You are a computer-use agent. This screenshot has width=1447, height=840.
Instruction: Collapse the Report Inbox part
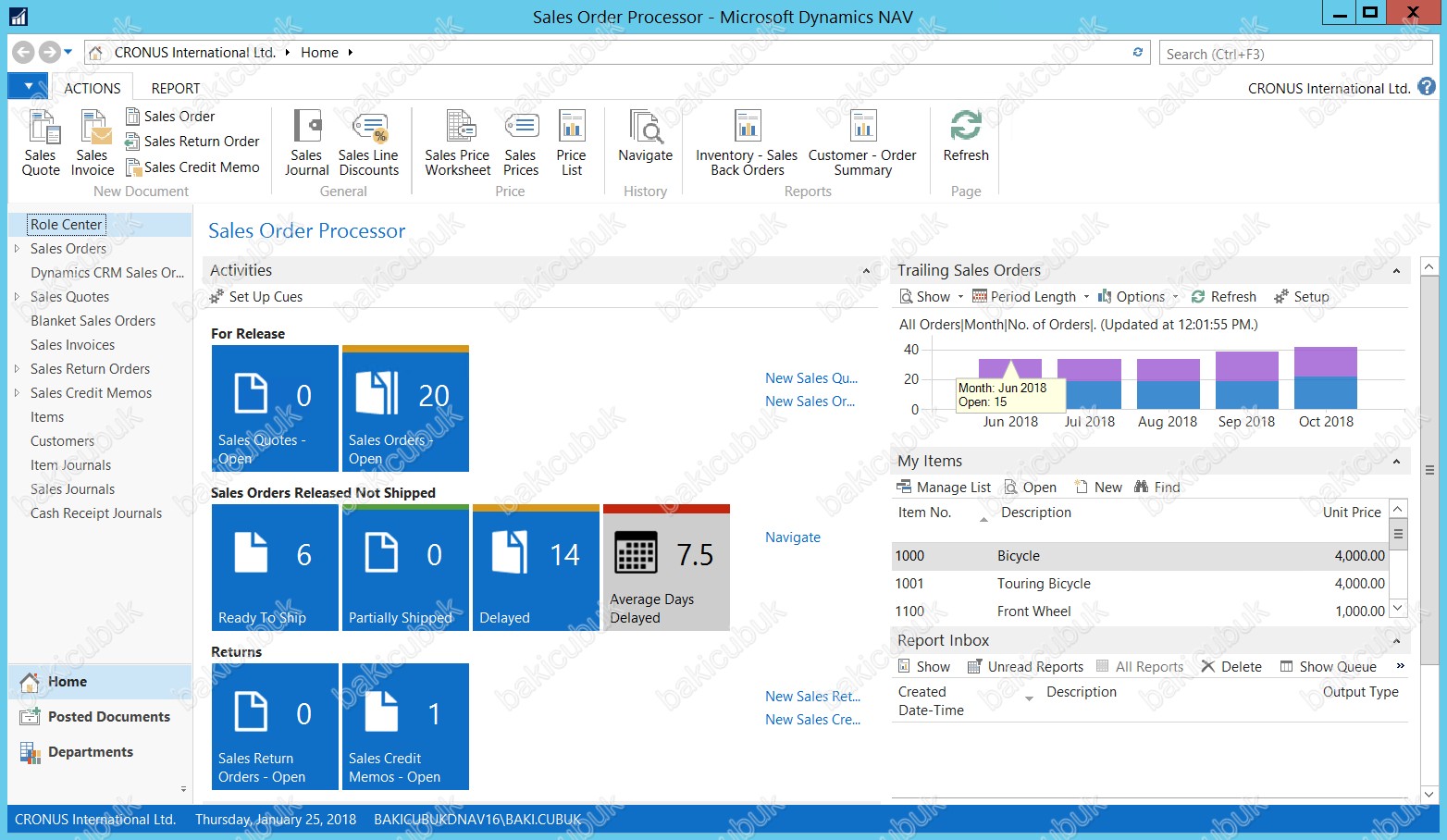(x=1396, y=641)
